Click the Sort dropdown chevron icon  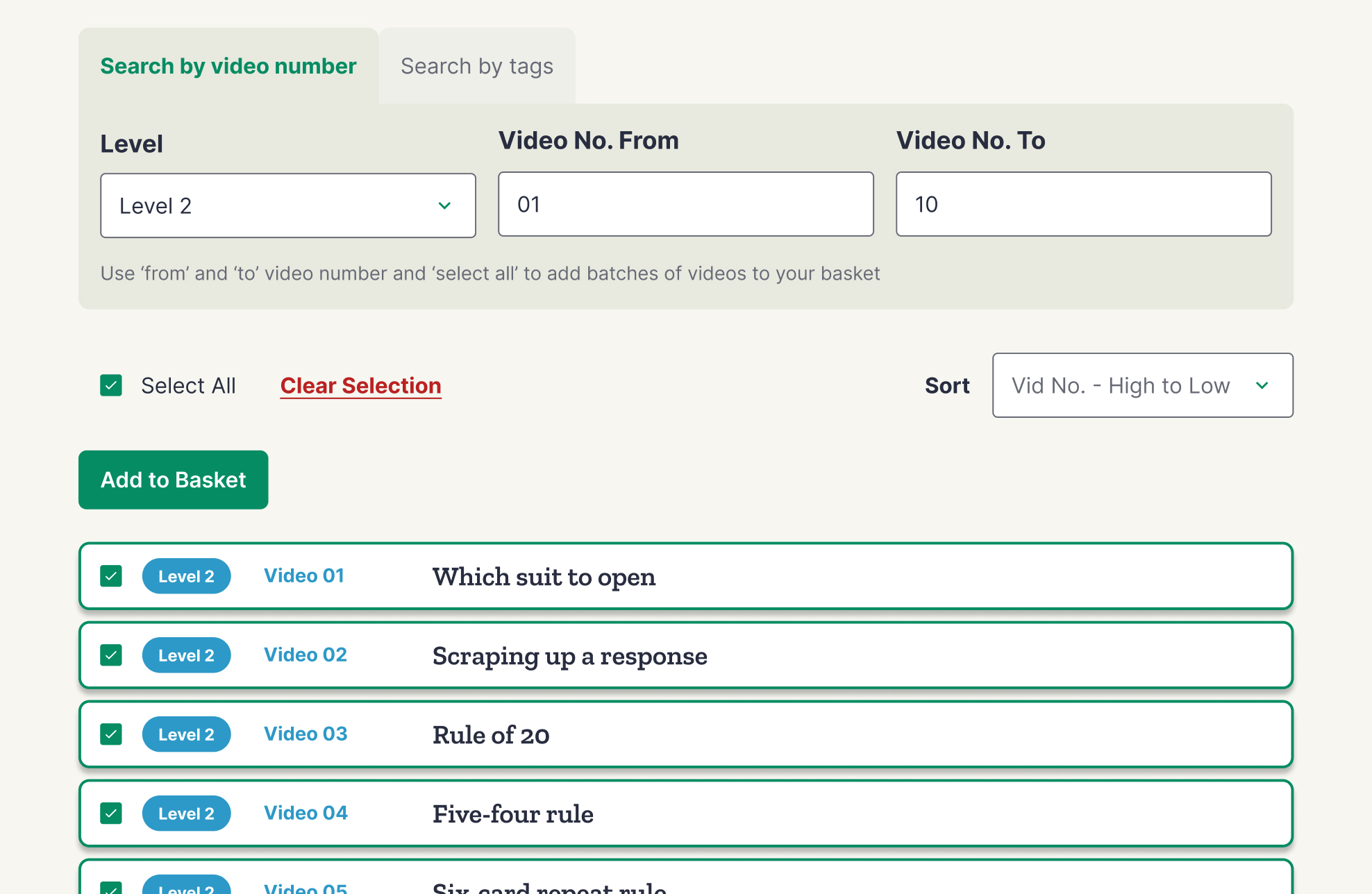pos(1262,385)
